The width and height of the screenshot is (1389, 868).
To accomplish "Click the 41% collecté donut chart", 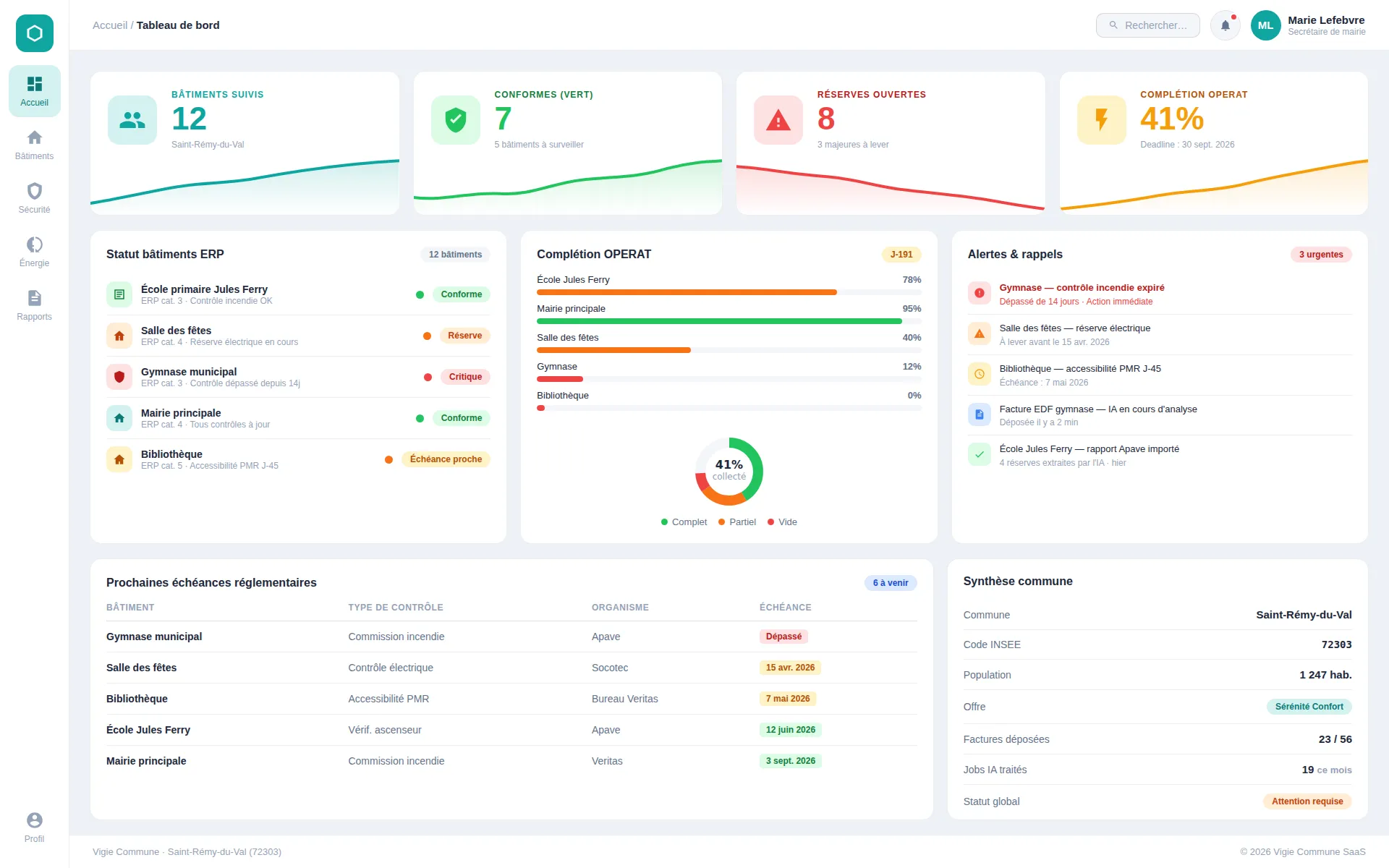I will click(729, 471).
